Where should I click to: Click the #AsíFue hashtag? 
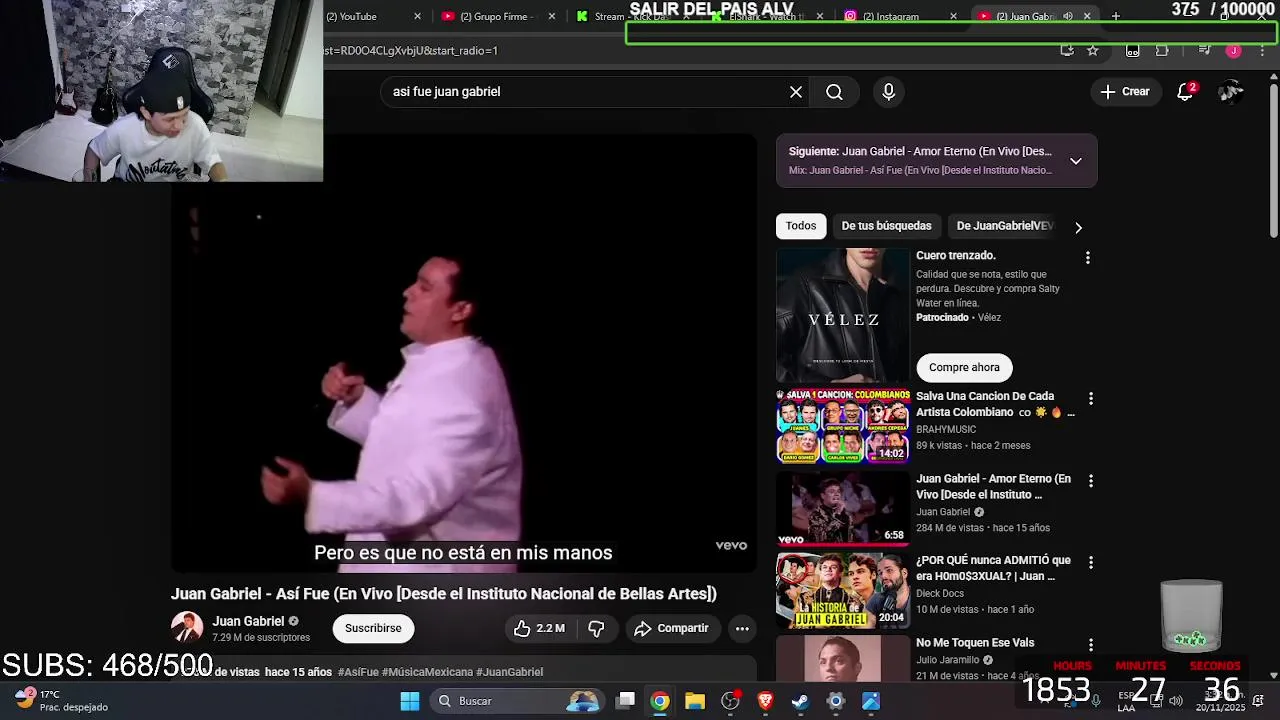pyautogui.click(x=358, y=672)
